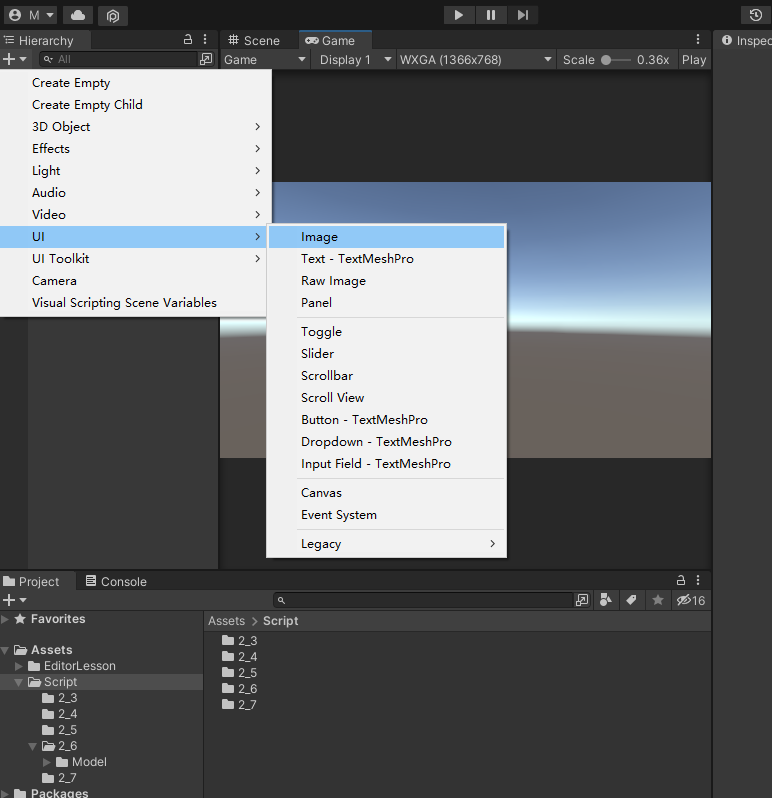Create a UI Slider

point(386,354)
